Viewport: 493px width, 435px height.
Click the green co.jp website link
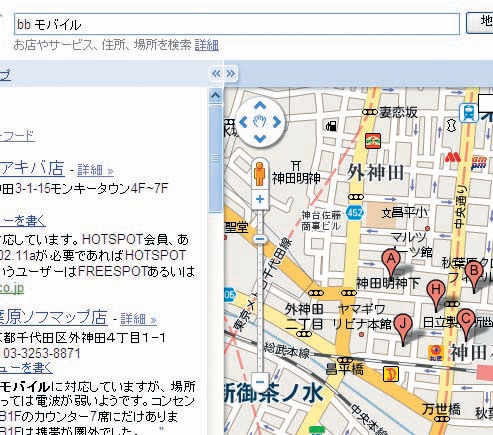12,288
